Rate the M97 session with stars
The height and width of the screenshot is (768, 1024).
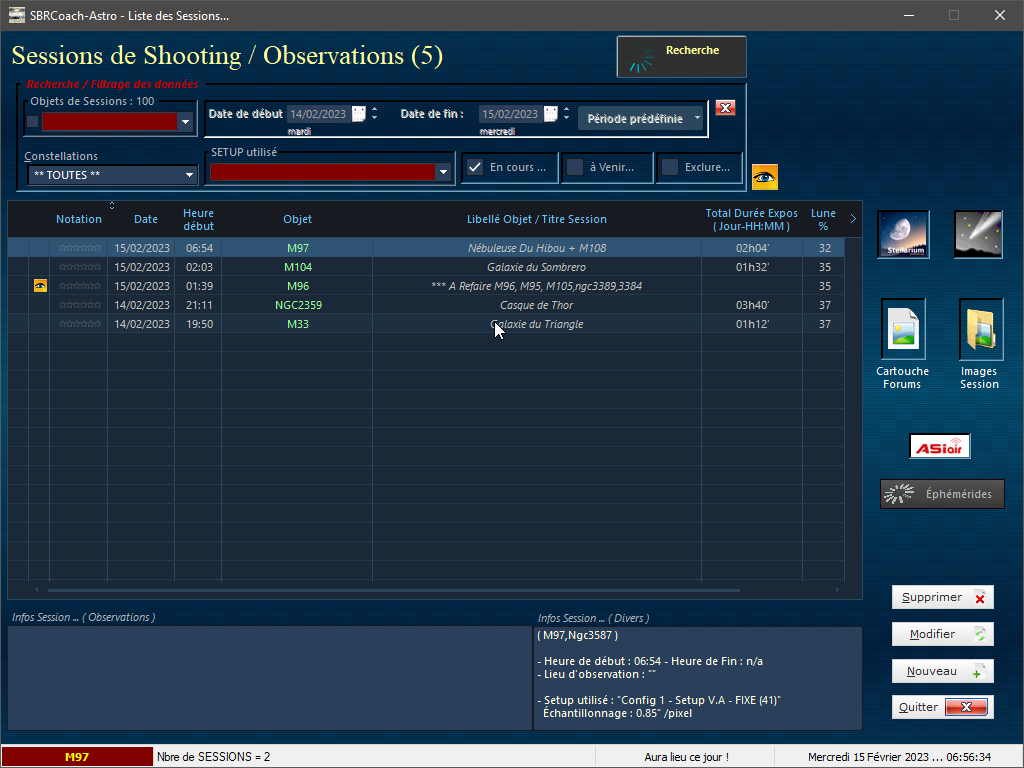point(79,248)
